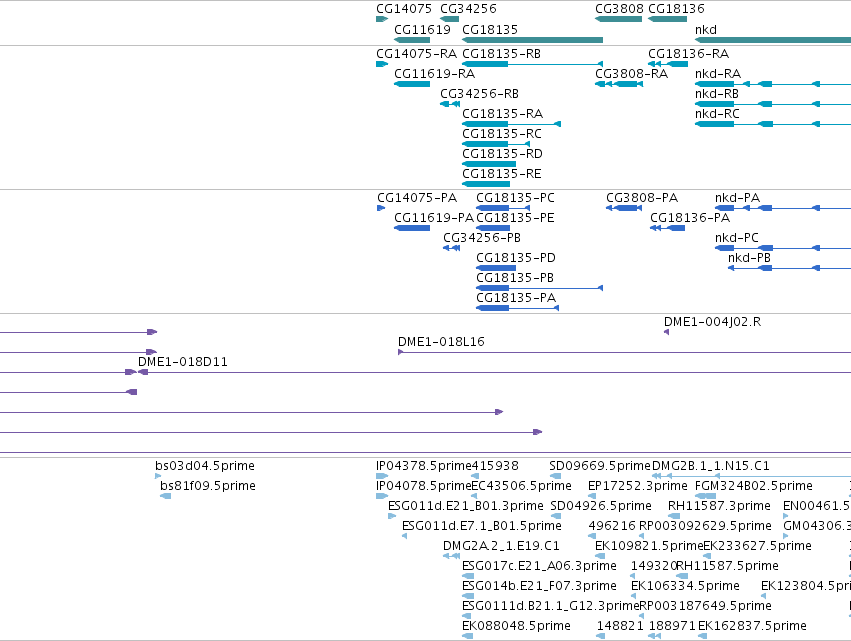The height and width of the screenshot is (641, 851).
Task: Click the 496216 EST label
Action: (612, 526)
